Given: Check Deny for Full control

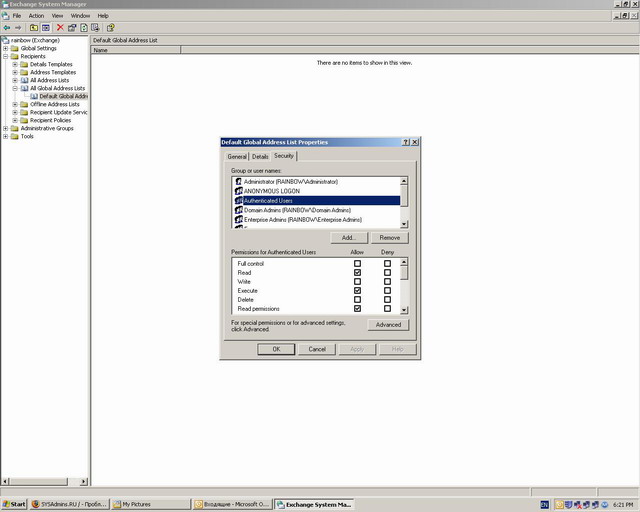Looking at the screenshot, I should [x=387, y=263].
